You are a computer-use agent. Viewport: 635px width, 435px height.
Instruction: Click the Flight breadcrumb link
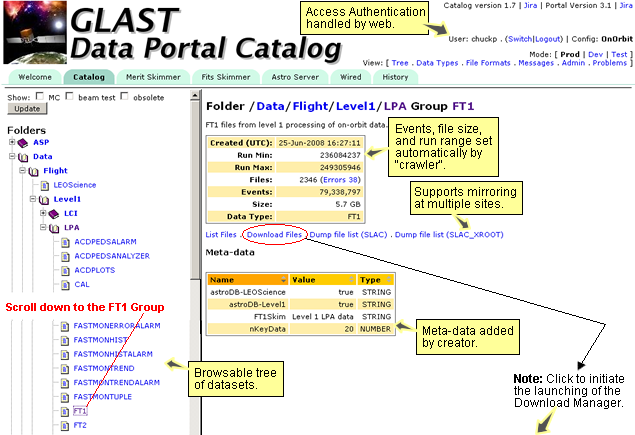(x=310, y=107)
